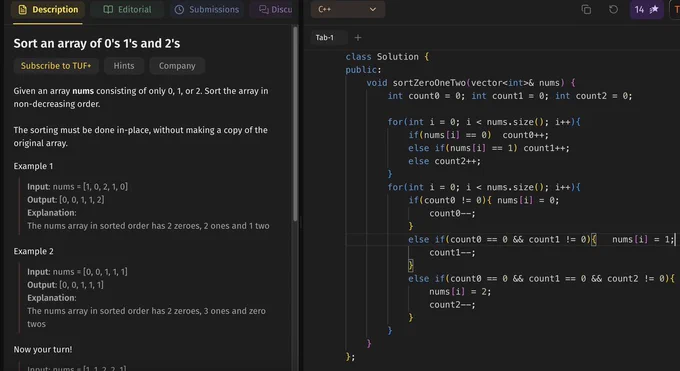680x371 pixels.
Task: Click line with 'count2 != 0' condition
Action: 541,279
